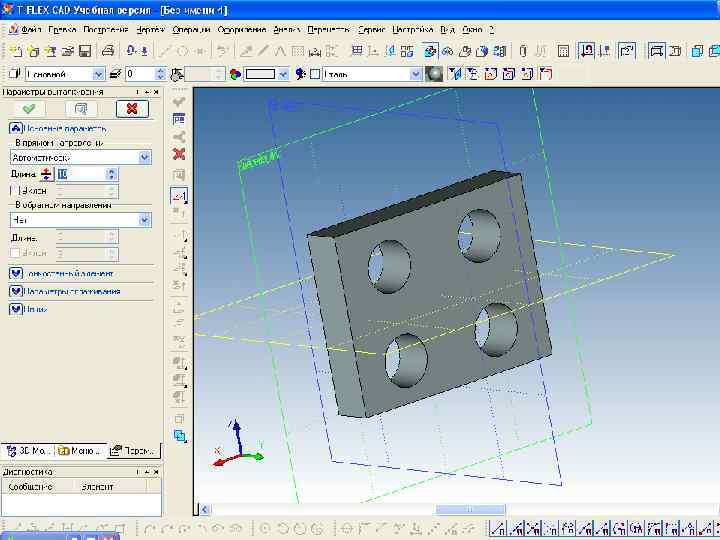Close the Диагностика panel with its X
The image size is (720, 540).
[x=156, y=472]
